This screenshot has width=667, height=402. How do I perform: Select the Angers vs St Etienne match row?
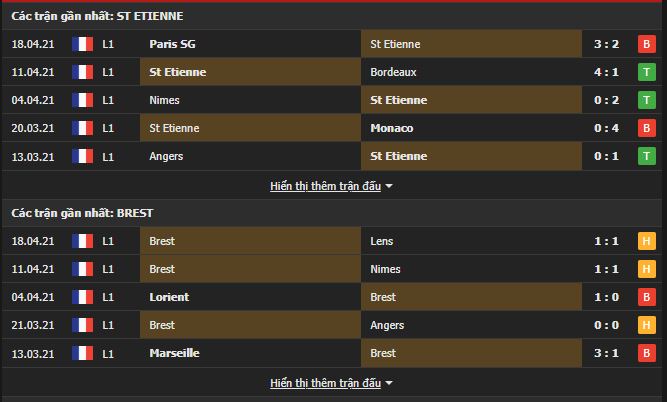coord(332,156)
